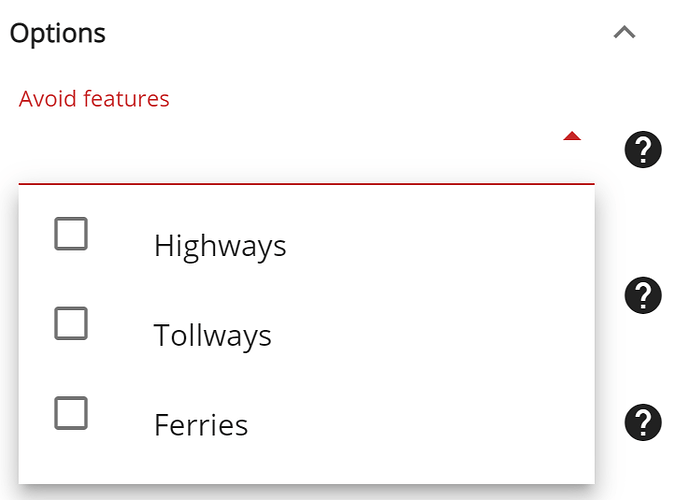The height and width of the screenshot is (500, 675).
Task: Select the Highways option label
Action: (220, 246)
